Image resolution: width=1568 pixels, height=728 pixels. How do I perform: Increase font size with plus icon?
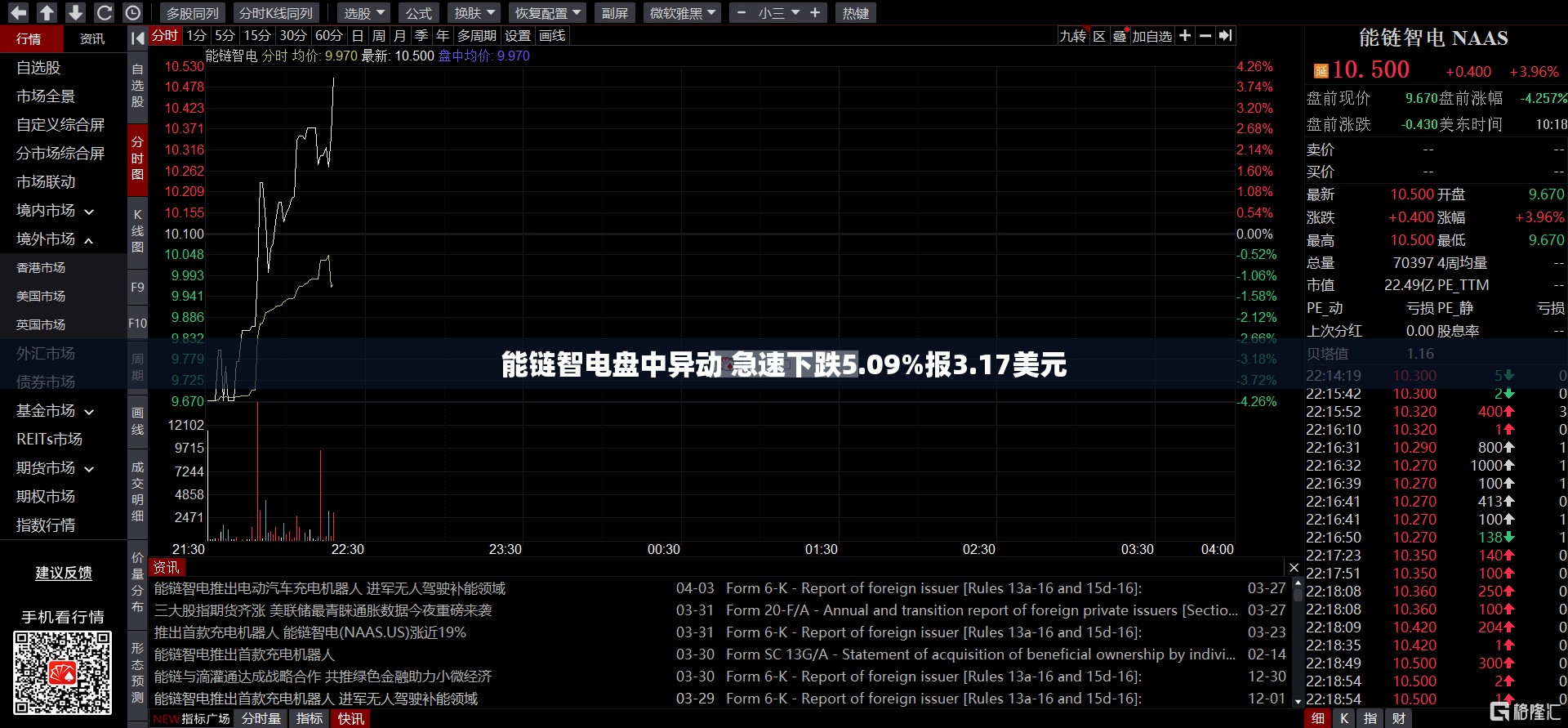[814, 13]
